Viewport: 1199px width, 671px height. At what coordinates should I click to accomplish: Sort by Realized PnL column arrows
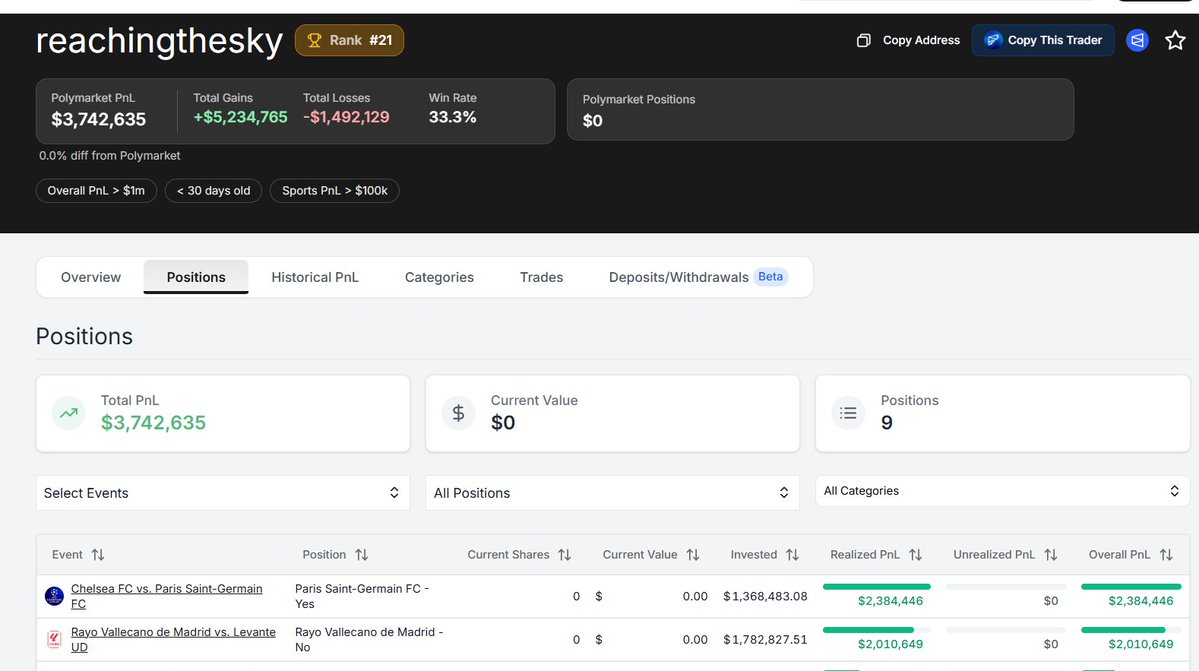point(915,555)
